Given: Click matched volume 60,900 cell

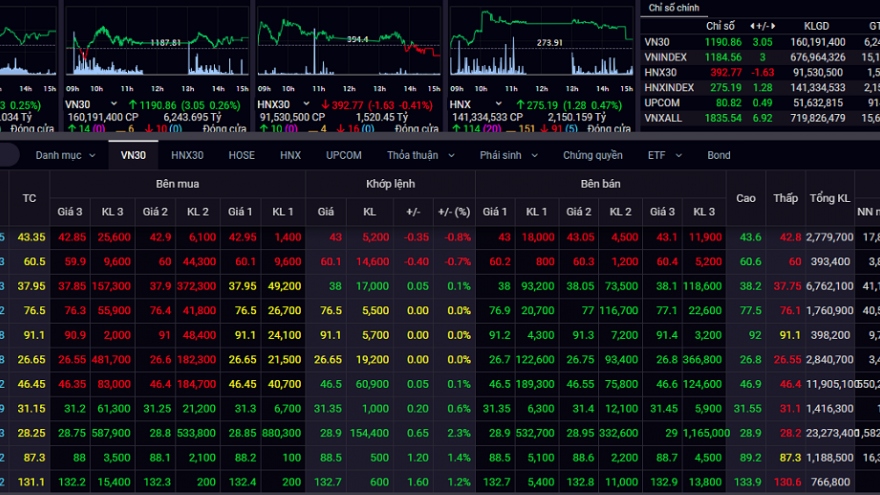Looking at the screenshot, I should point(372,384).
